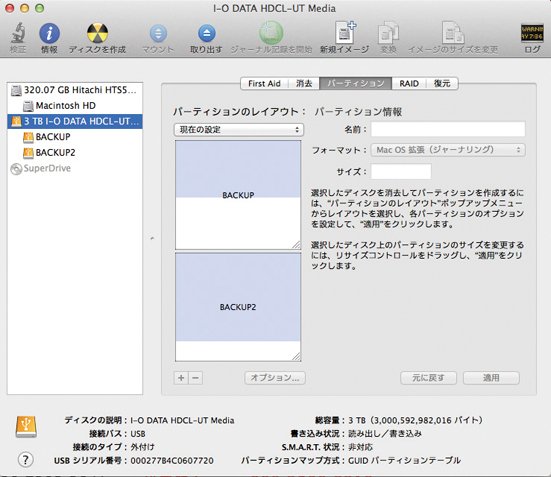This screenshot has width=551, height=477.
Task: Select the BACKUP2 volume in the sidebar
Action: 75,153
